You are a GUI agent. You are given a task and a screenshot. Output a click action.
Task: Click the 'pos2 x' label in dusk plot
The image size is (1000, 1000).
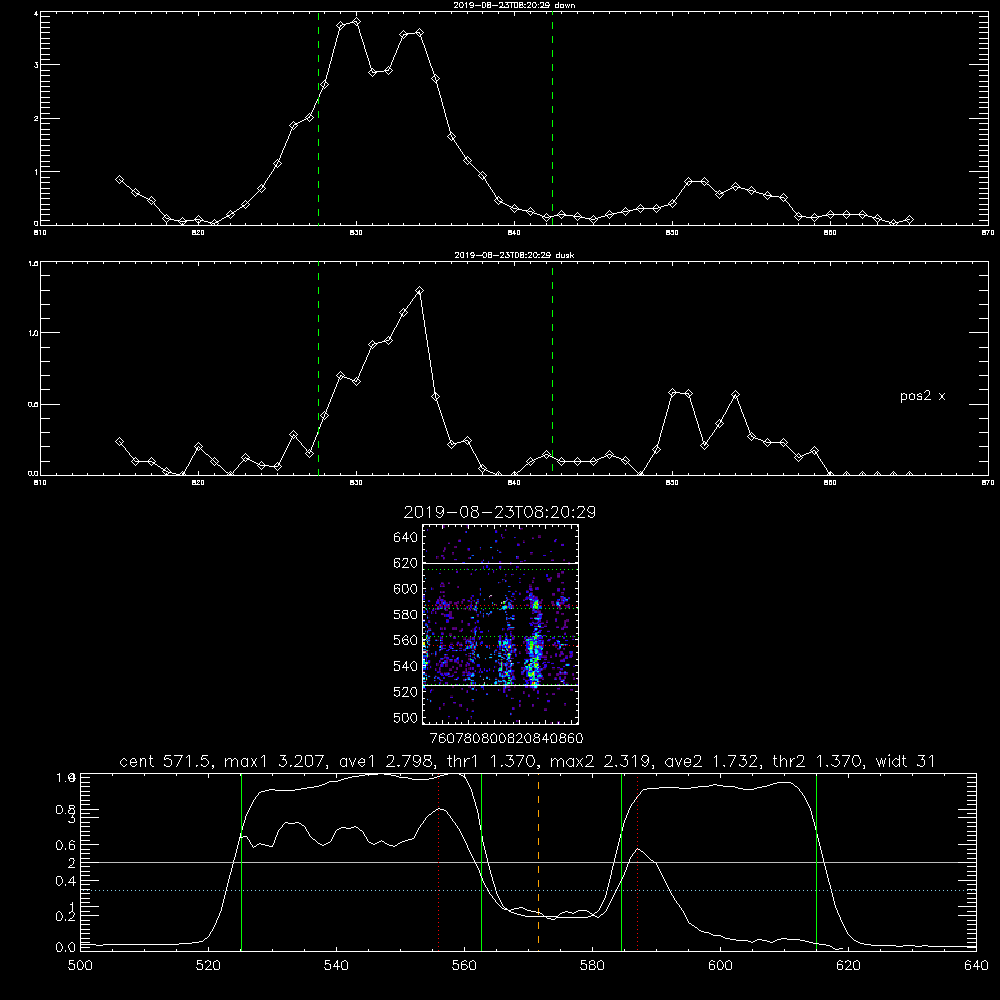tap(922, 396)
